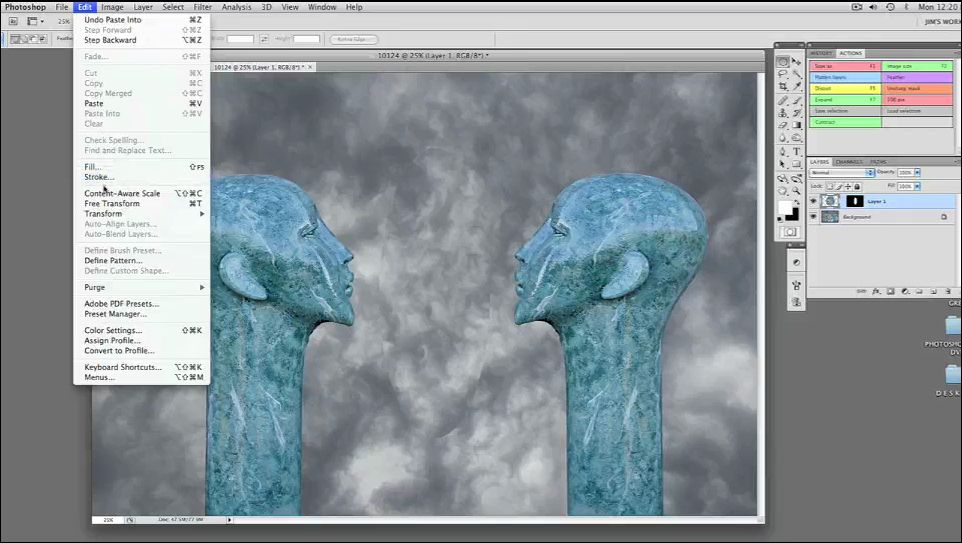Select the Dodge tool
The image size is (962, 543).
(797, 138)
